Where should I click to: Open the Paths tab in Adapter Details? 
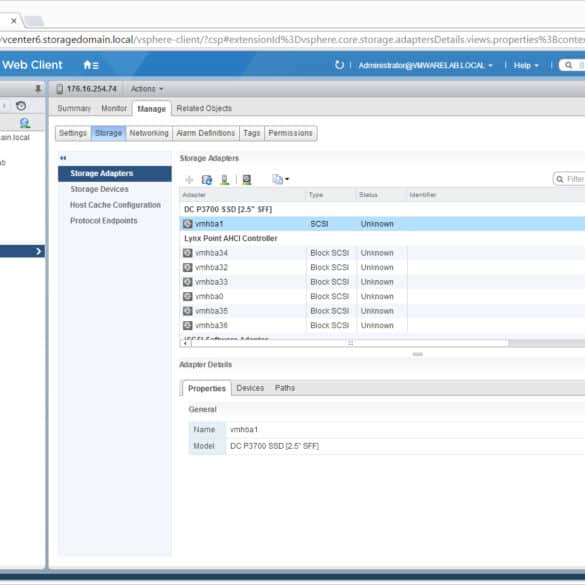(x=285, y=388)
